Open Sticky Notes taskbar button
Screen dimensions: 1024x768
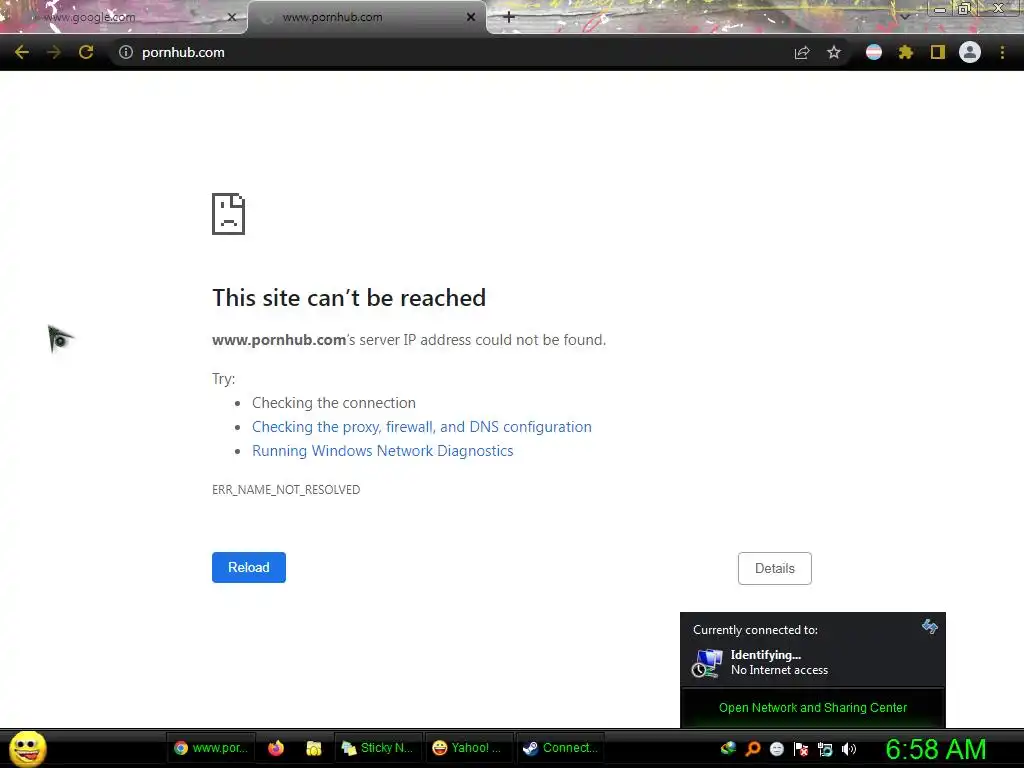point(377,748)
